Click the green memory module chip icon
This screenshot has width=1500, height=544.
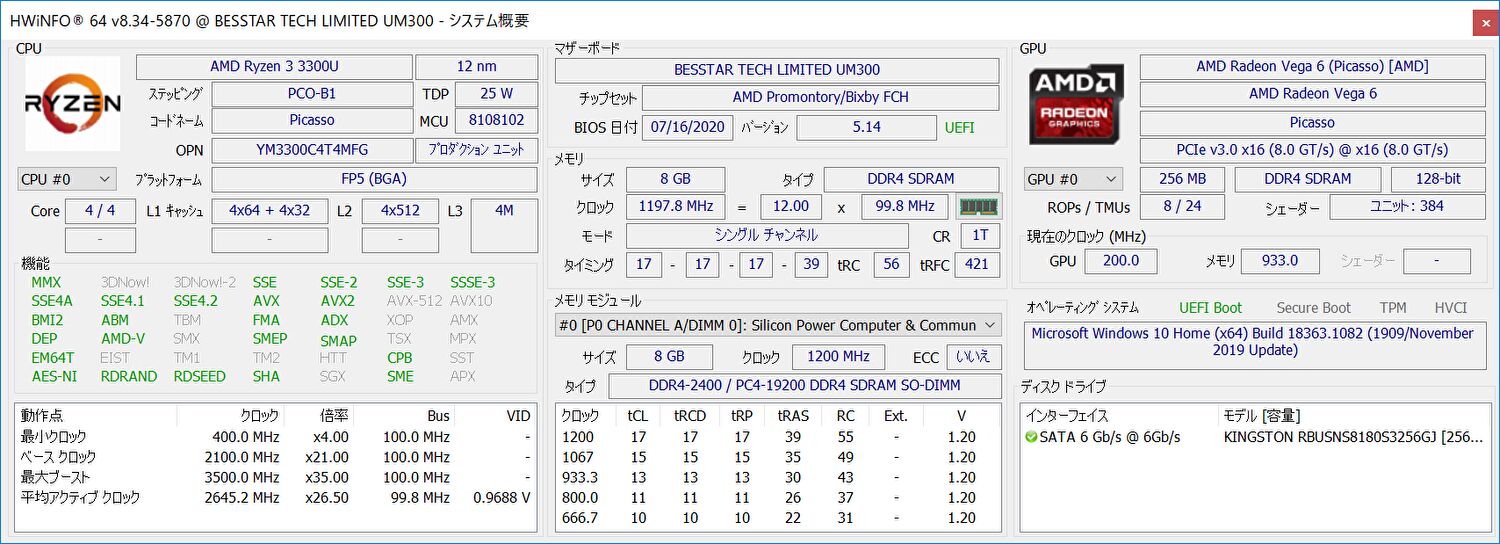pos(979,207)
